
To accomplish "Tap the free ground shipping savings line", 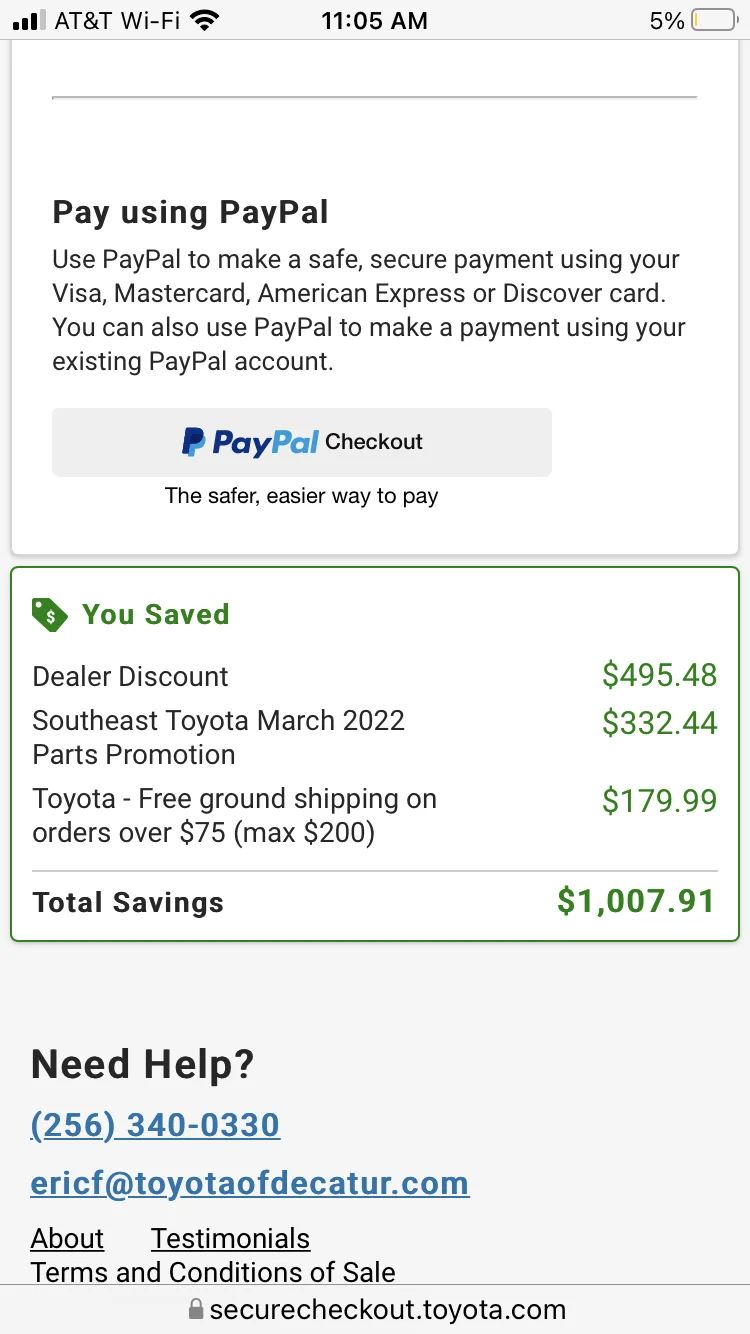I will click(234, 815).
